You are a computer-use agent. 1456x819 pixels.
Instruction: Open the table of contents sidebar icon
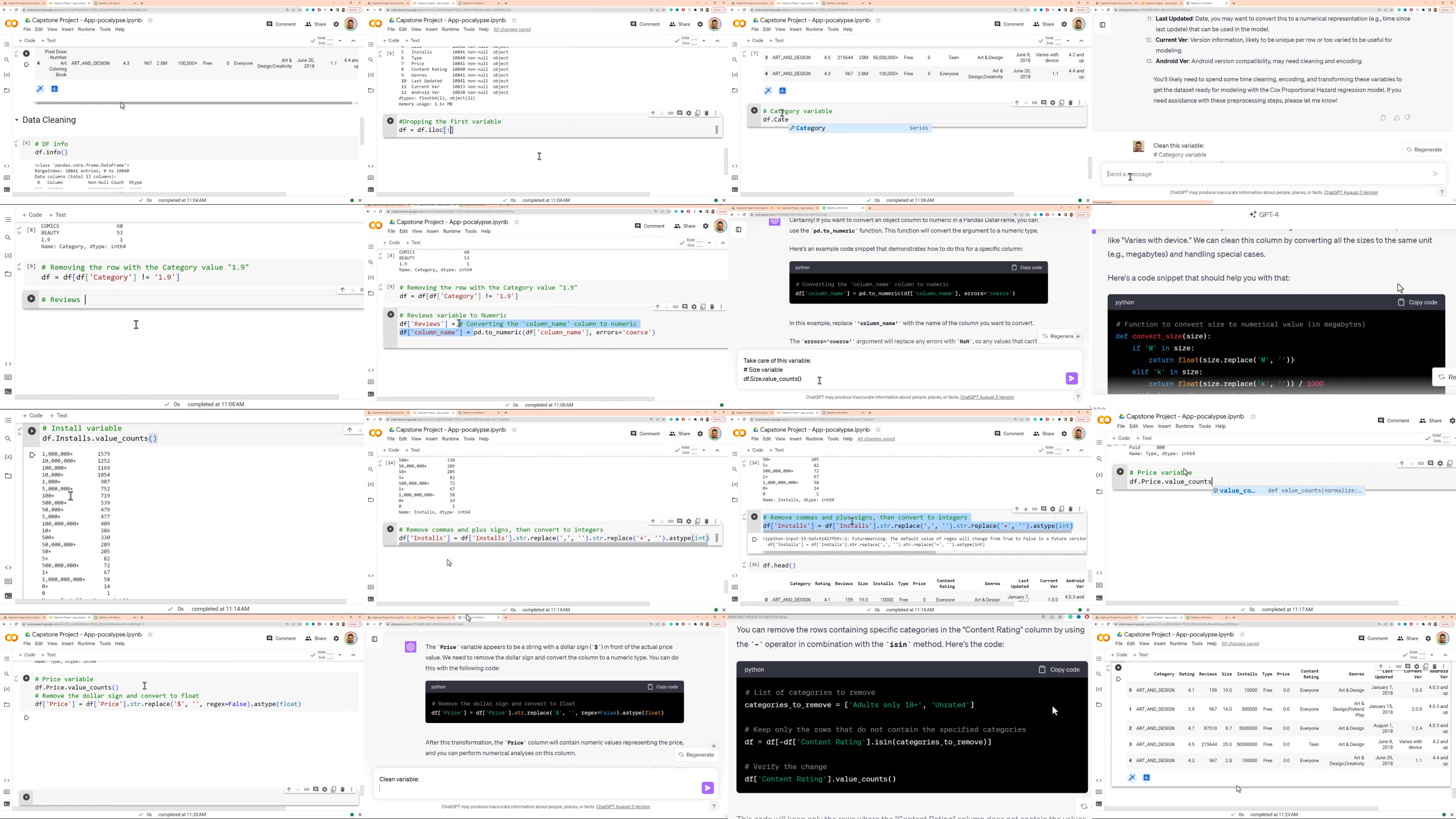pyautogui.click(x=7, y=45)
